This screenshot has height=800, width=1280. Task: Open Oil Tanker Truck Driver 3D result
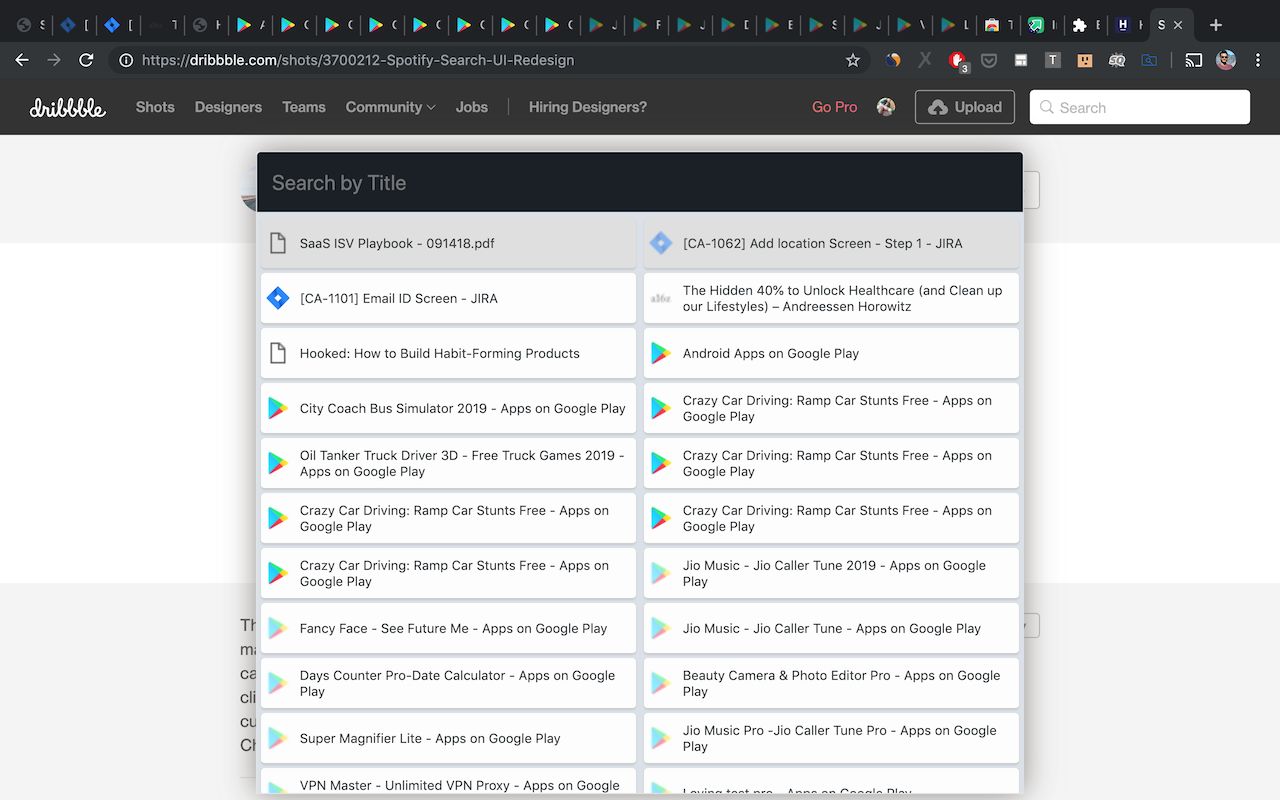(448, 463)
